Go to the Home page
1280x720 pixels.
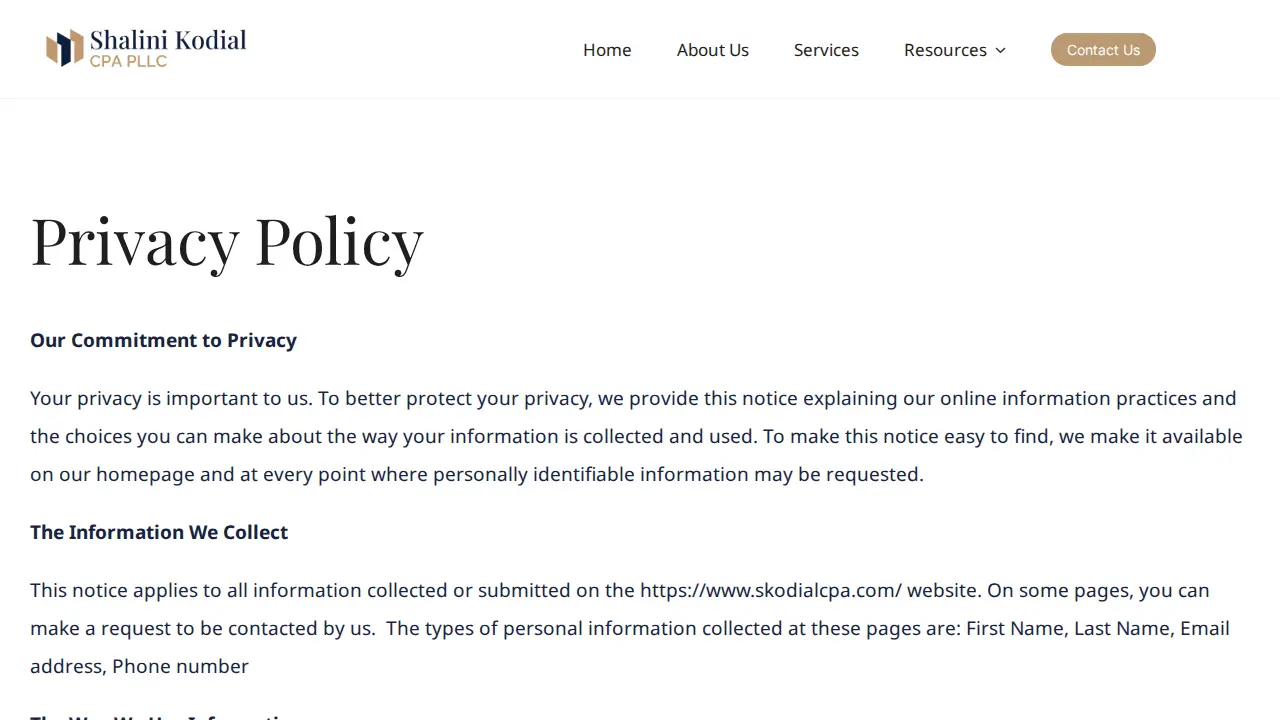pos(607,50)
